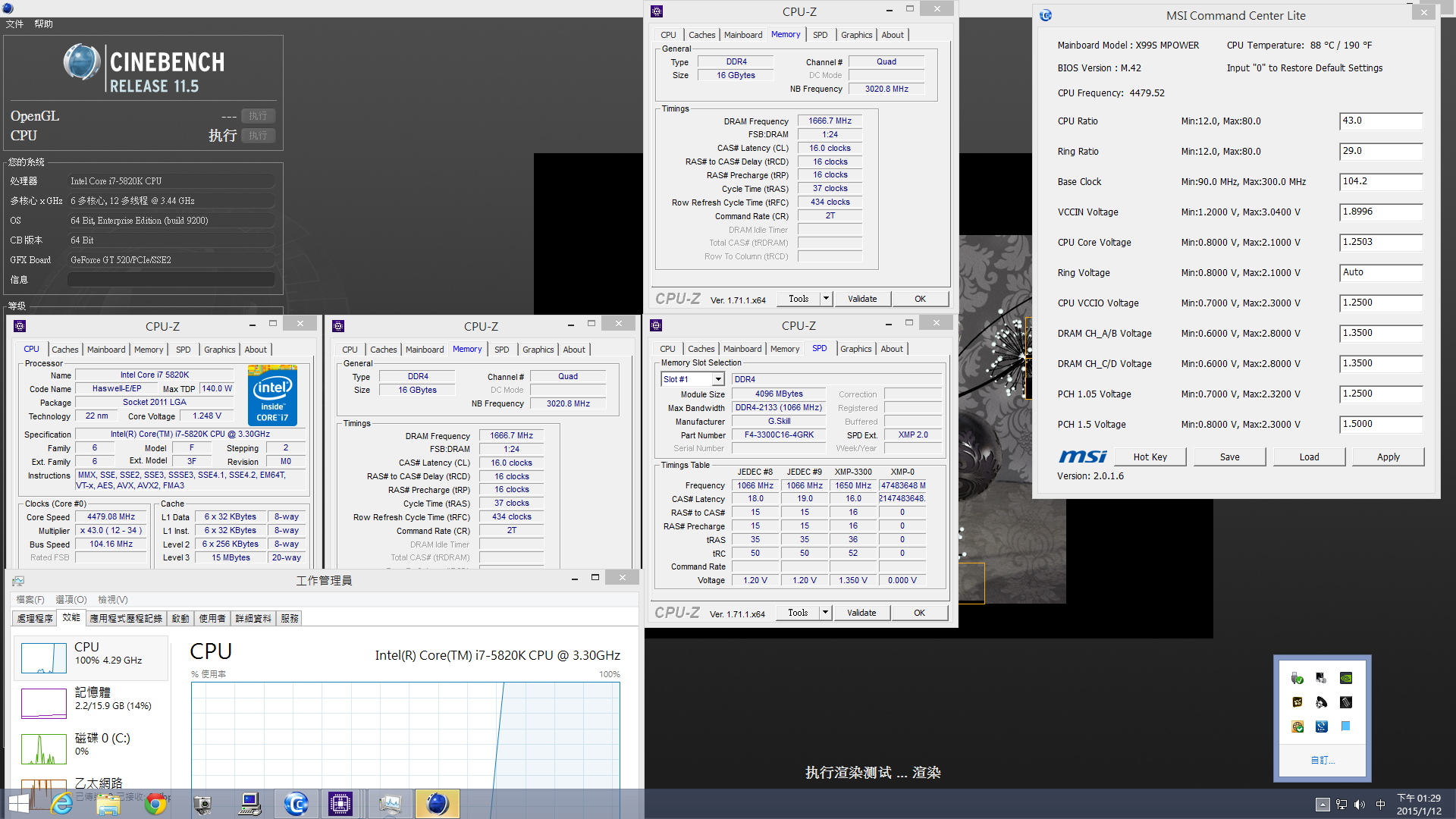Click Safely Remove Hardware USB tray icon
Viewport: 1456px width, 819px height.
point(1298,678)
